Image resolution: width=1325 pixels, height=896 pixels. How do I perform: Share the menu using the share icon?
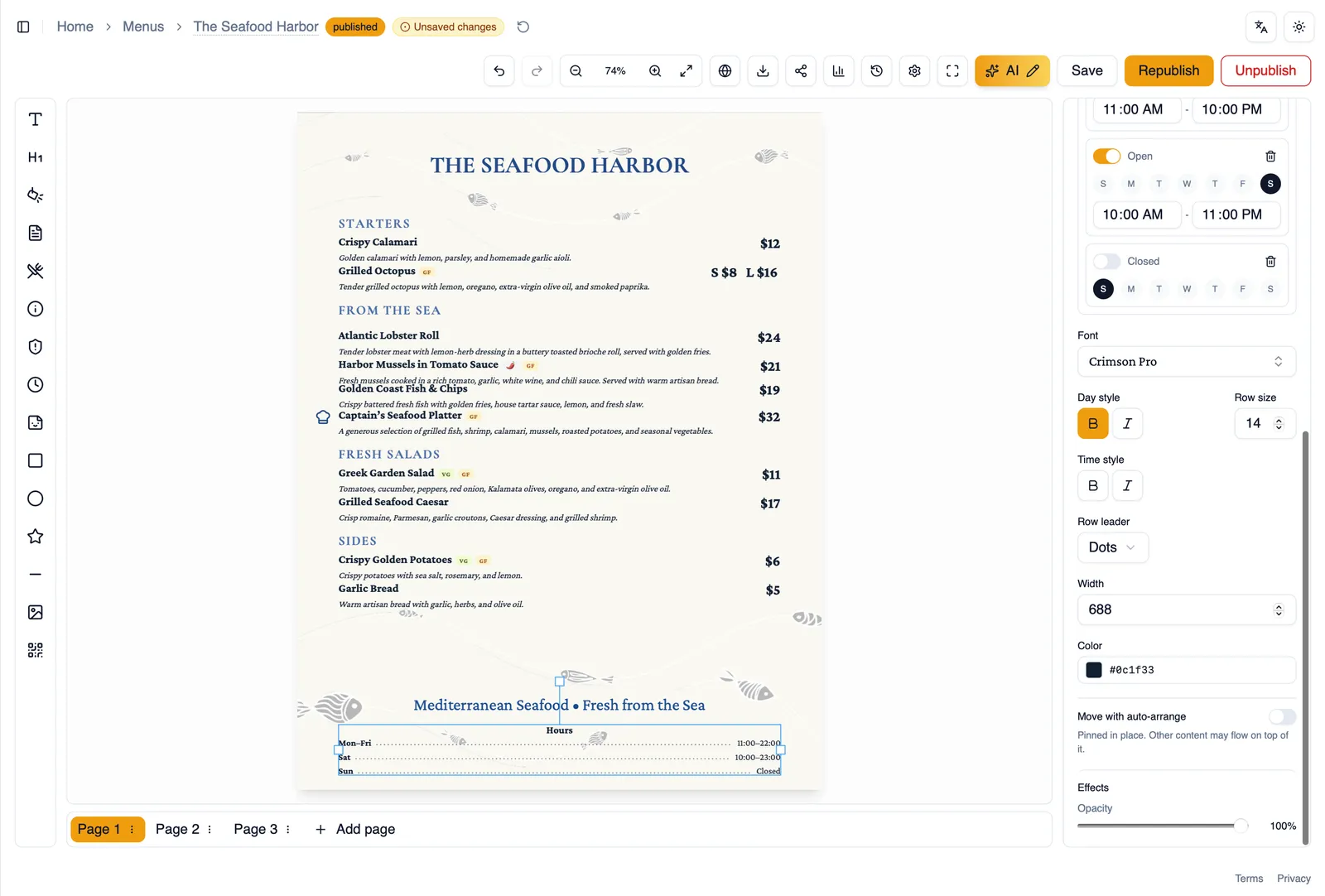pyautogui.click(x=801, y=70)
